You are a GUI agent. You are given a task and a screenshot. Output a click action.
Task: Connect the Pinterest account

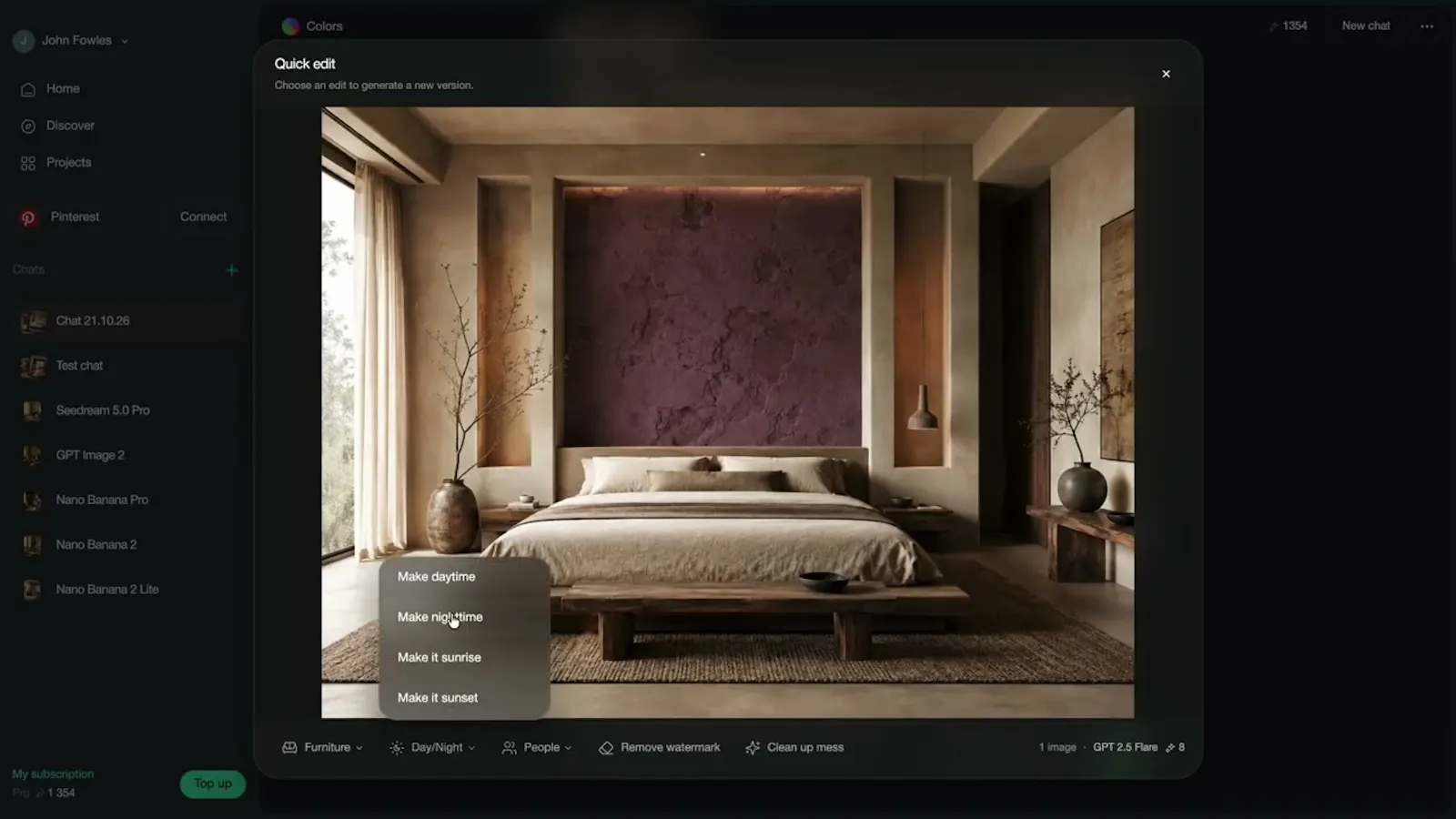click(203, 217)
